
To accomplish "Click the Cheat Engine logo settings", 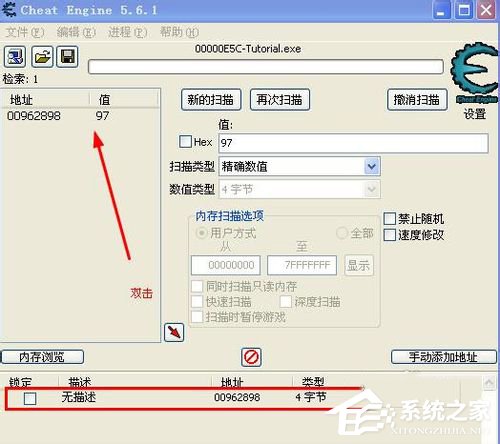I will tap(474, 73).
